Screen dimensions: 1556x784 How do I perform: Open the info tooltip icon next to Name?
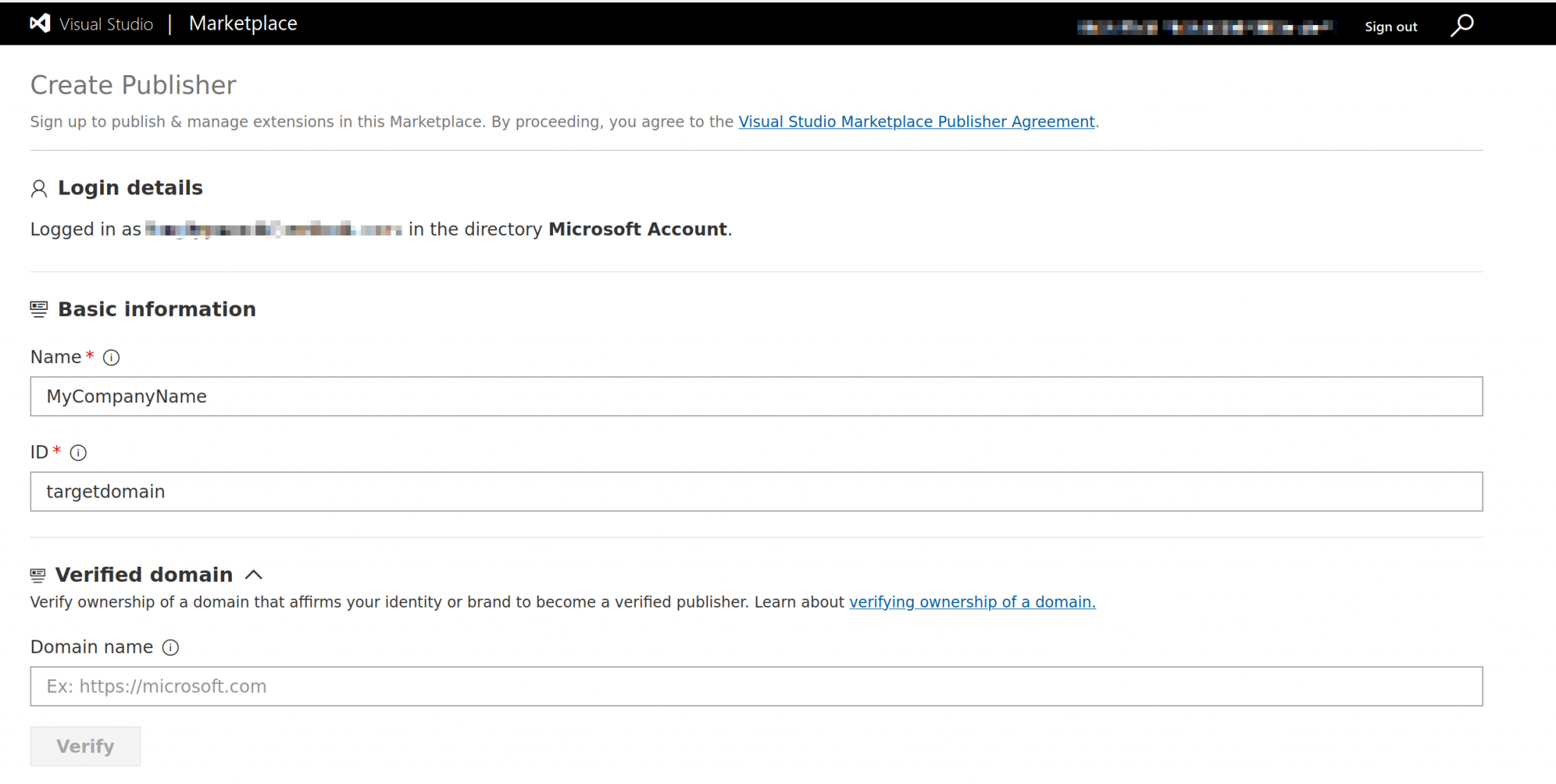pyautogui.click(x=111, y=358)
